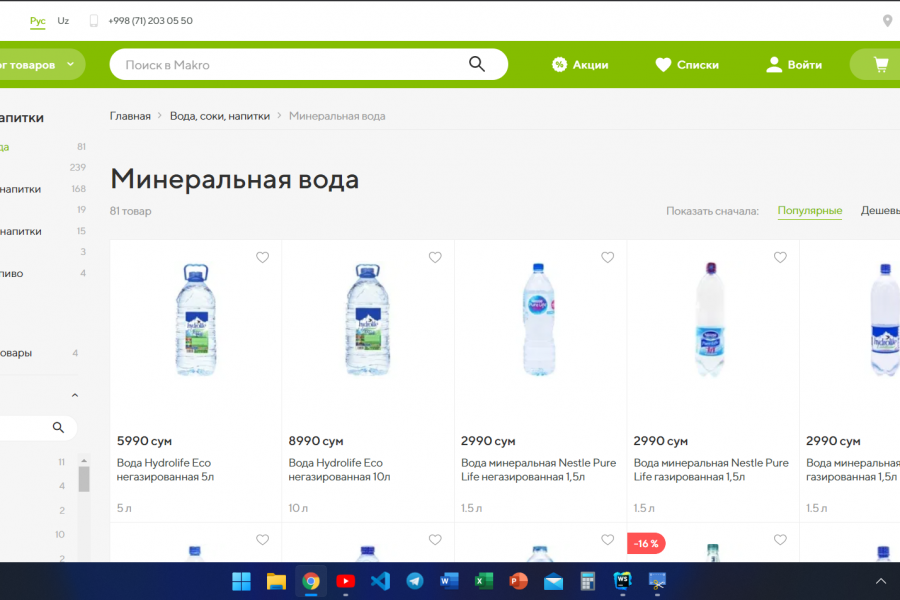Image resolution: width=900 pixels, height=600 pixels.
Task: Open Nestle Pure Life газированная bottle image
Action: [x=711, y=319]
